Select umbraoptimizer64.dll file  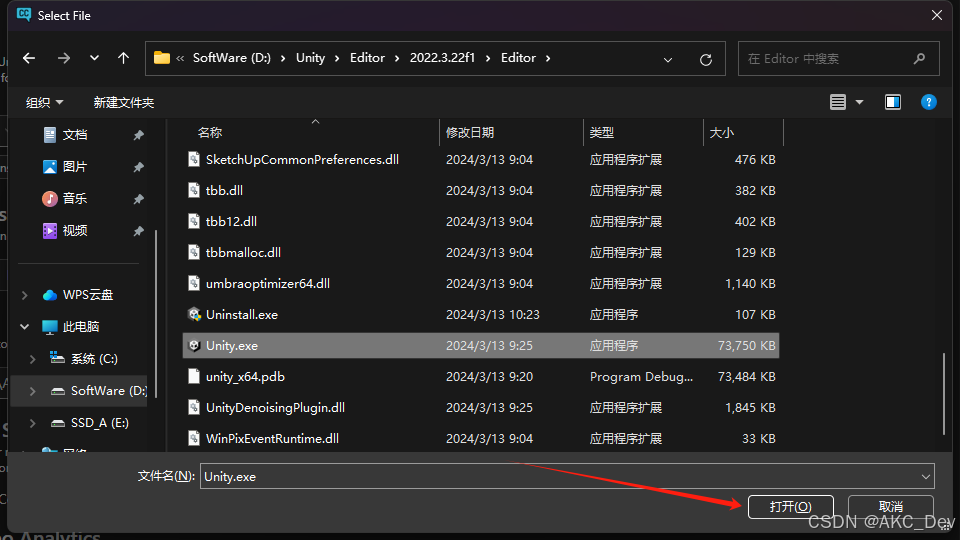pos(481,283)
